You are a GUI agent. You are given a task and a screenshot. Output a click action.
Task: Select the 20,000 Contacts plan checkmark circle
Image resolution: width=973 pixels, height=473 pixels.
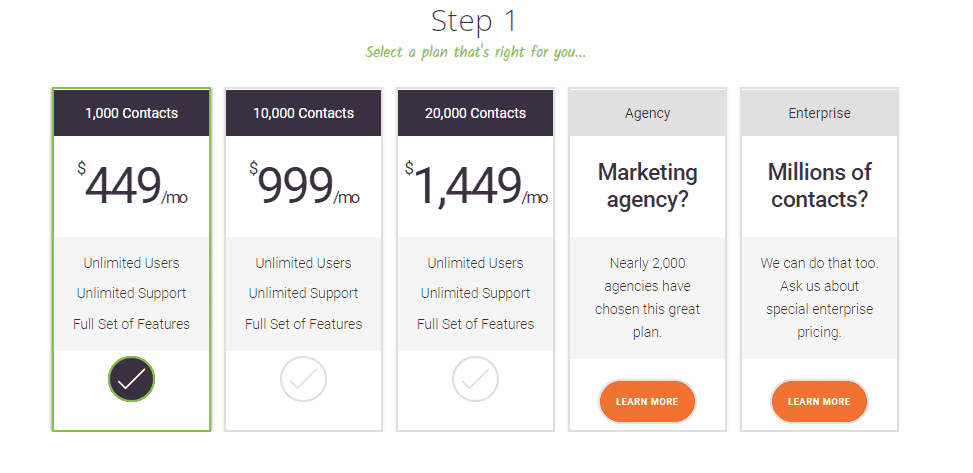(475, 379)
